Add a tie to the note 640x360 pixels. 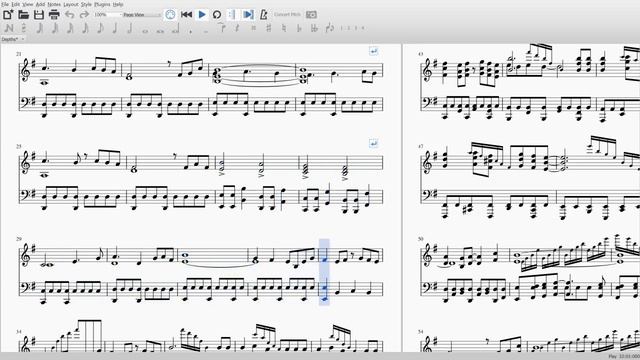click(222, 28)
